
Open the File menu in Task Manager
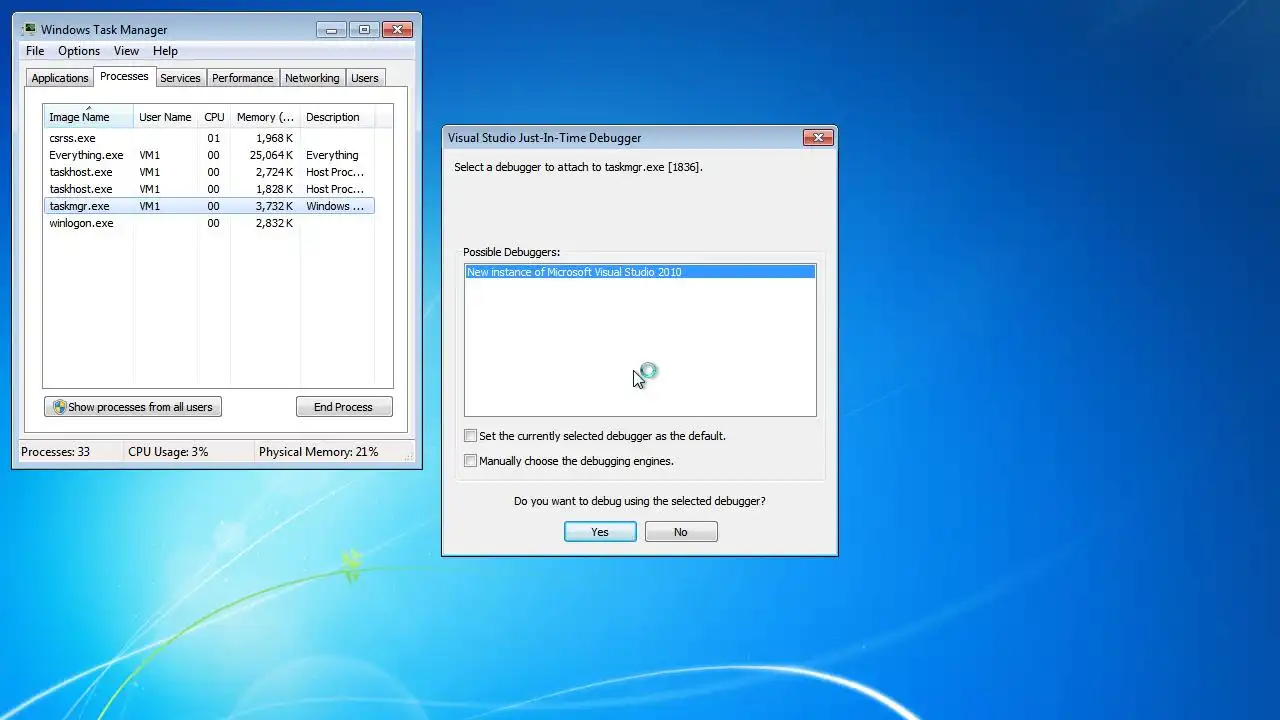click(x=35, y=51)
